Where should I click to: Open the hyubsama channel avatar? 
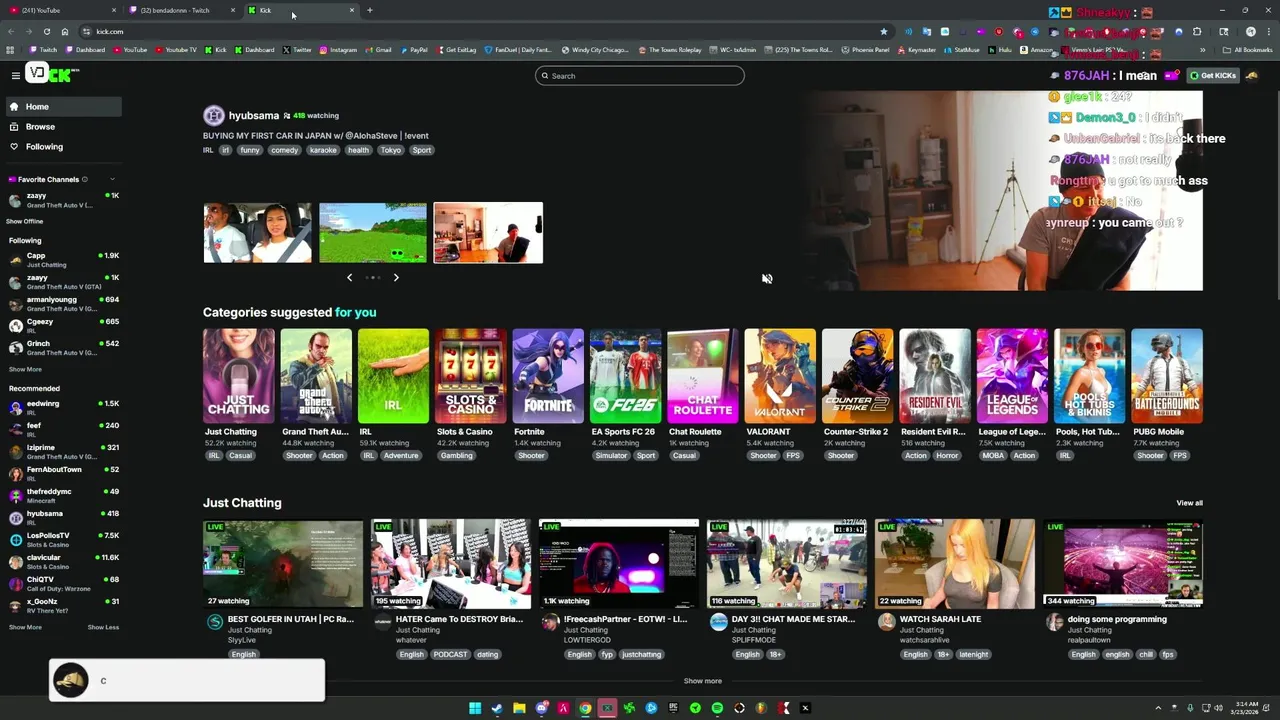point(214,115)
